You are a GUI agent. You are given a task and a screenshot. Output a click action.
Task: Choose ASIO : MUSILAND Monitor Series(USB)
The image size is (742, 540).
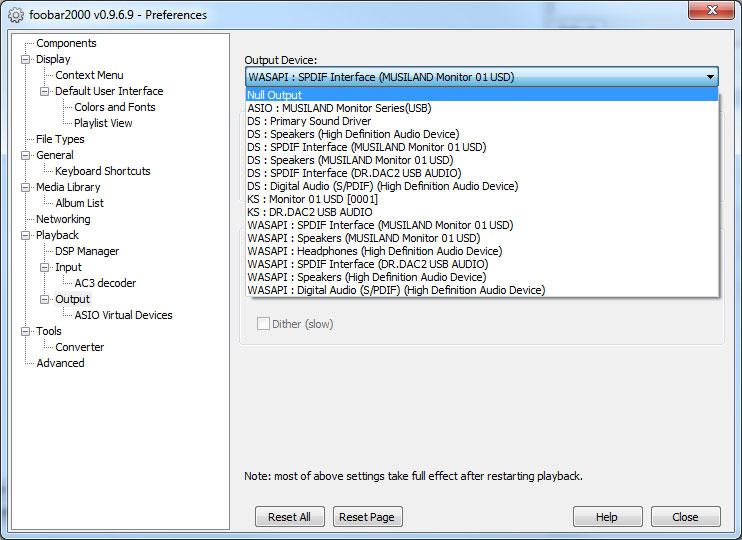(x=339, y=108)
